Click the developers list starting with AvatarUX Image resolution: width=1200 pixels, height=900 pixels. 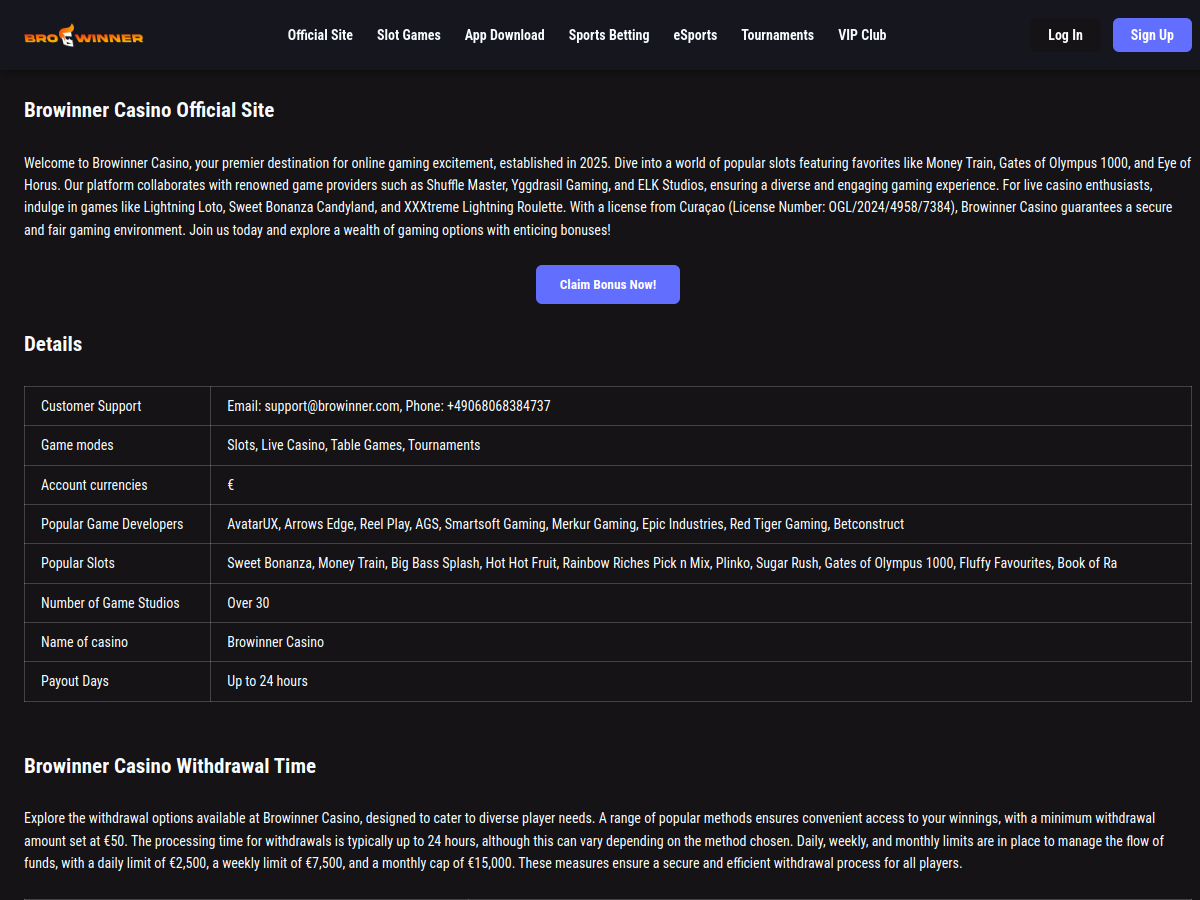[566, 524]
